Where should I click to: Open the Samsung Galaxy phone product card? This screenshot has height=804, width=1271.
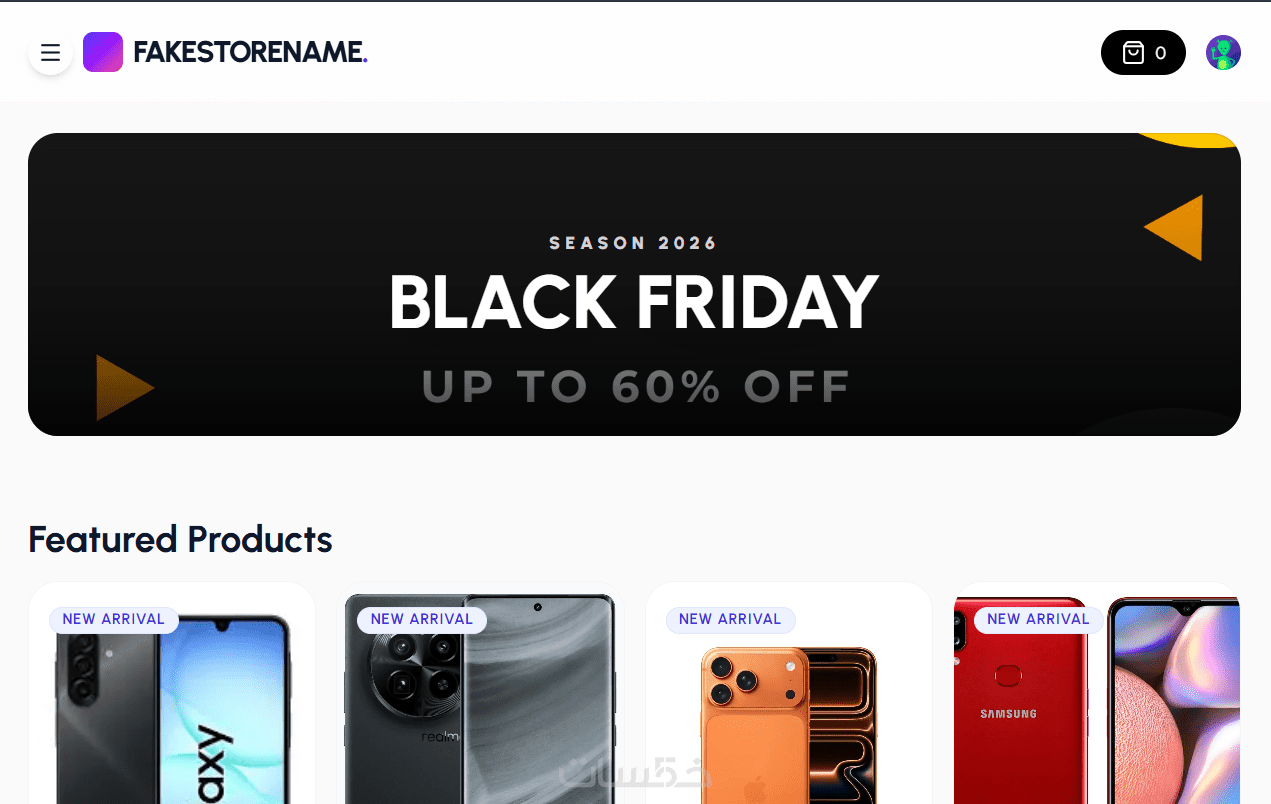tap(172, 710)
